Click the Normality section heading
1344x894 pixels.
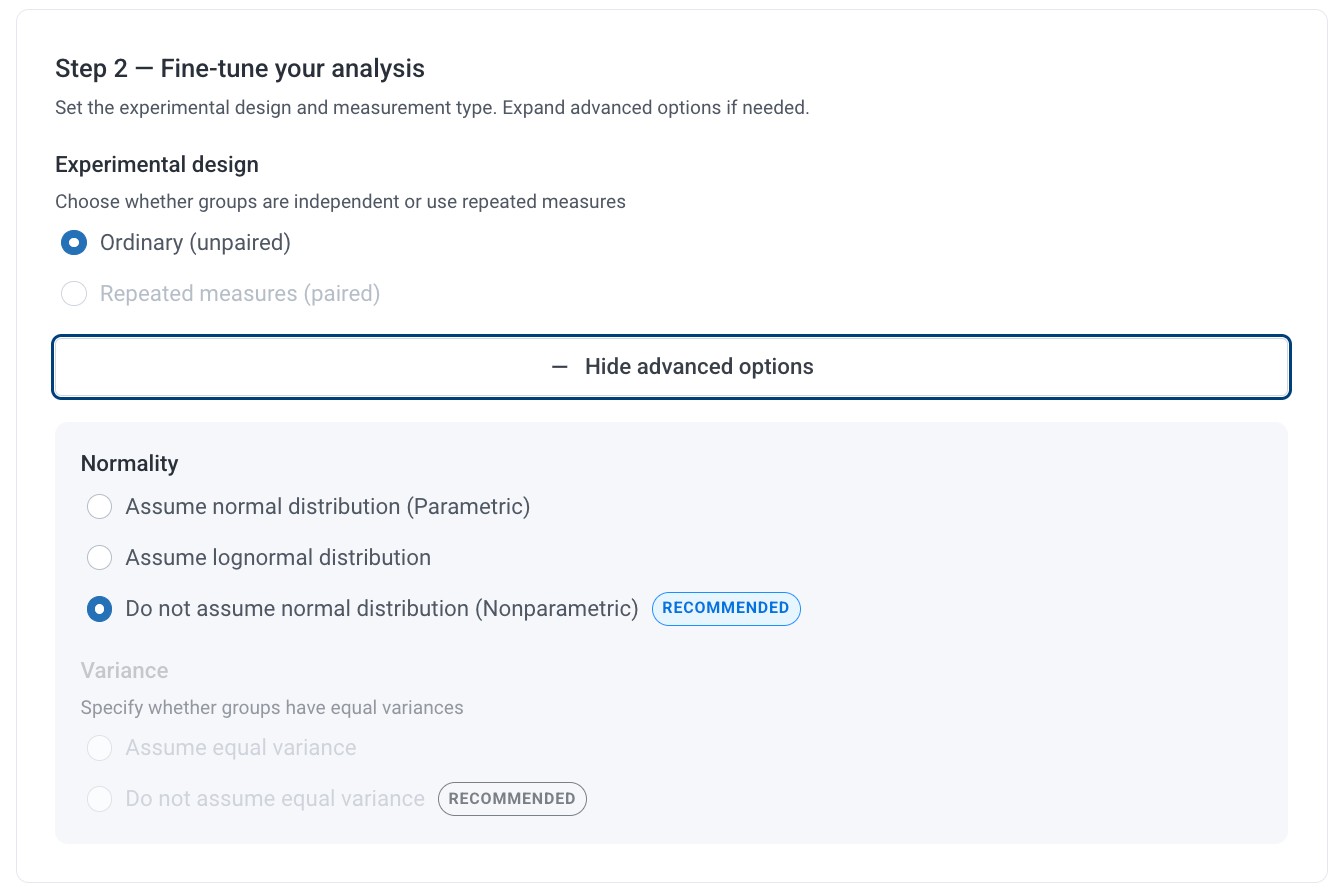(129, 464)
